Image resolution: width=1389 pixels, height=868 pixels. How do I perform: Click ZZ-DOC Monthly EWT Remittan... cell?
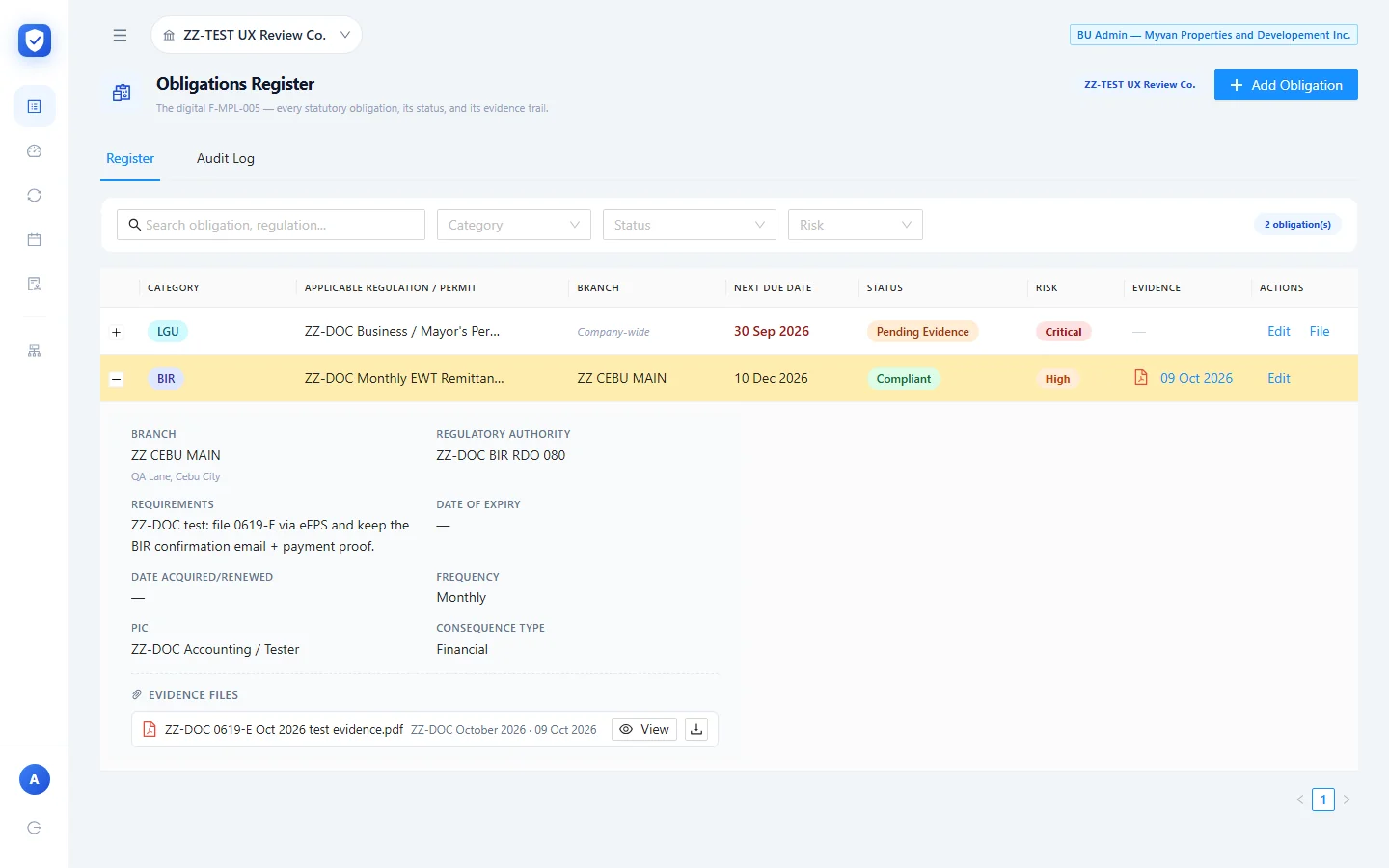(x=404, y=378)
